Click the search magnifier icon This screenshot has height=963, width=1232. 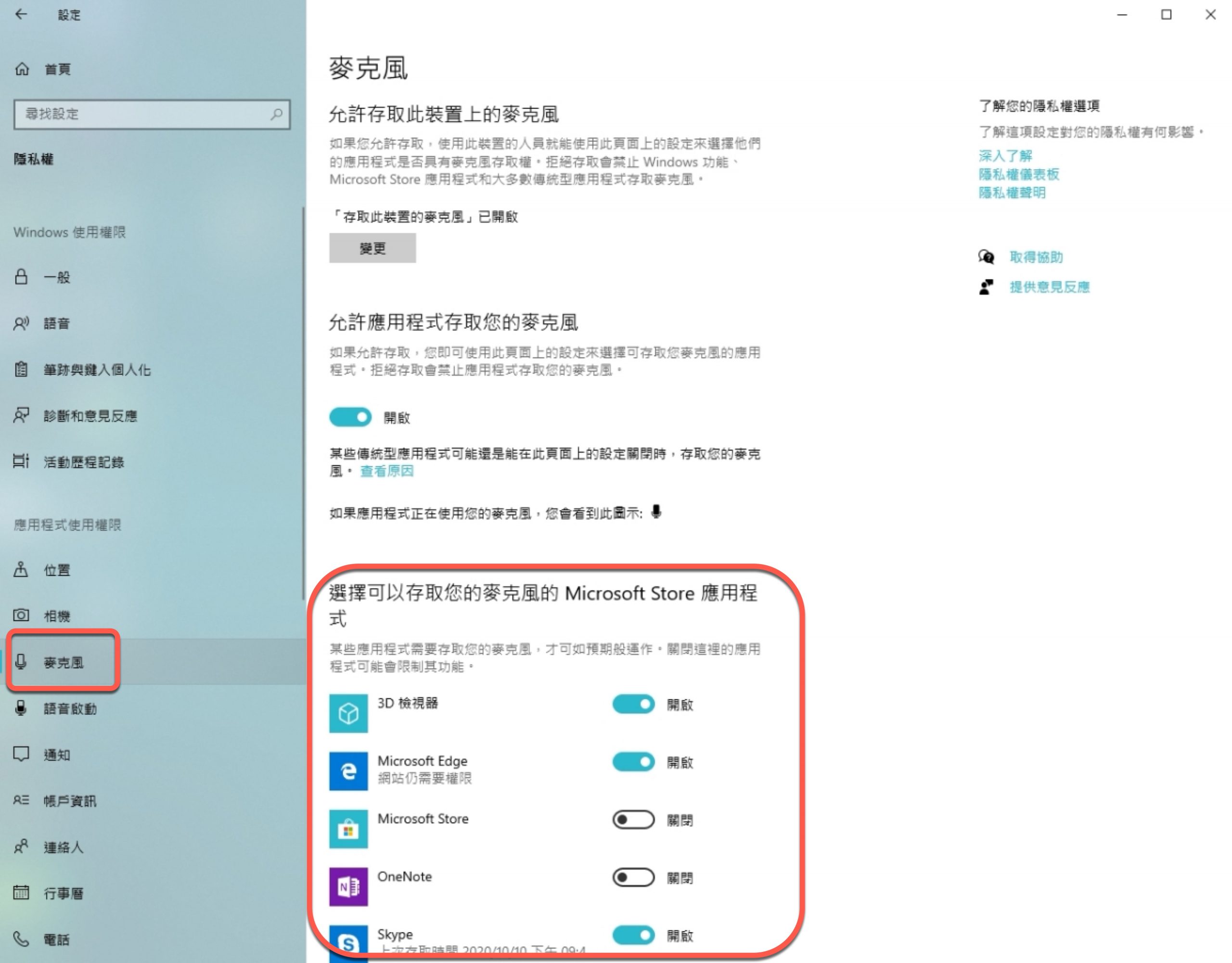click(x=276, y=115)
